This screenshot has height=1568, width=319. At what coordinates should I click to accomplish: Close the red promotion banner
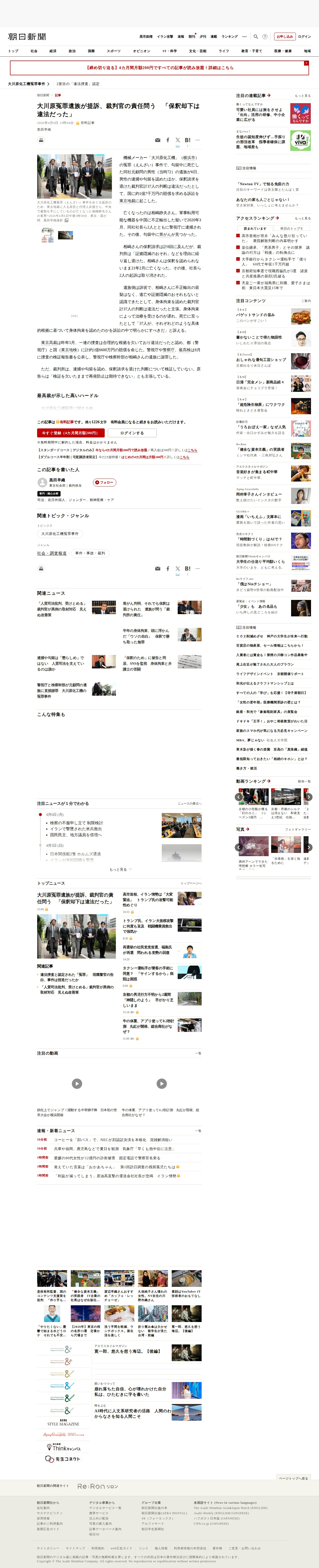click(306, 63)
